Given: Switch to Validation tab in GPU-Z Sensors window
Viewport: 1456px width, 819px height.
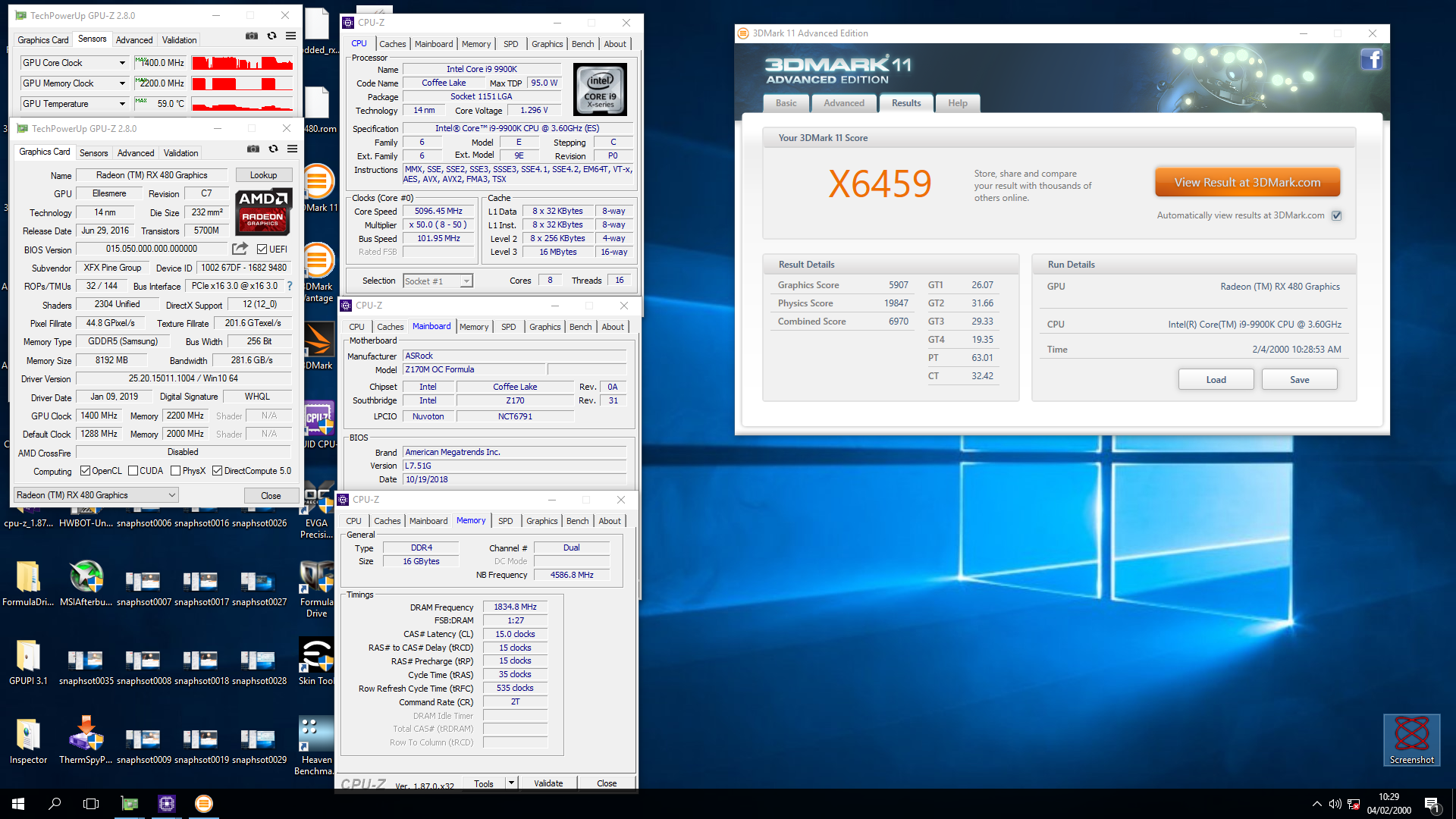Looking at the screenshot, I should pyautogui.click(x=180, y=40).
